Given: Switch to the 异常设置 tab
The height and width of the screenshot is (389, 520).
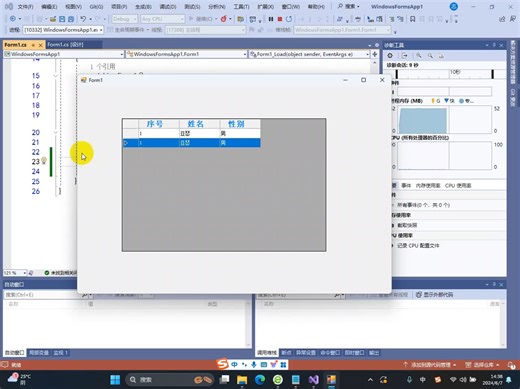Looking at the screenshot, I should [306, 353].
